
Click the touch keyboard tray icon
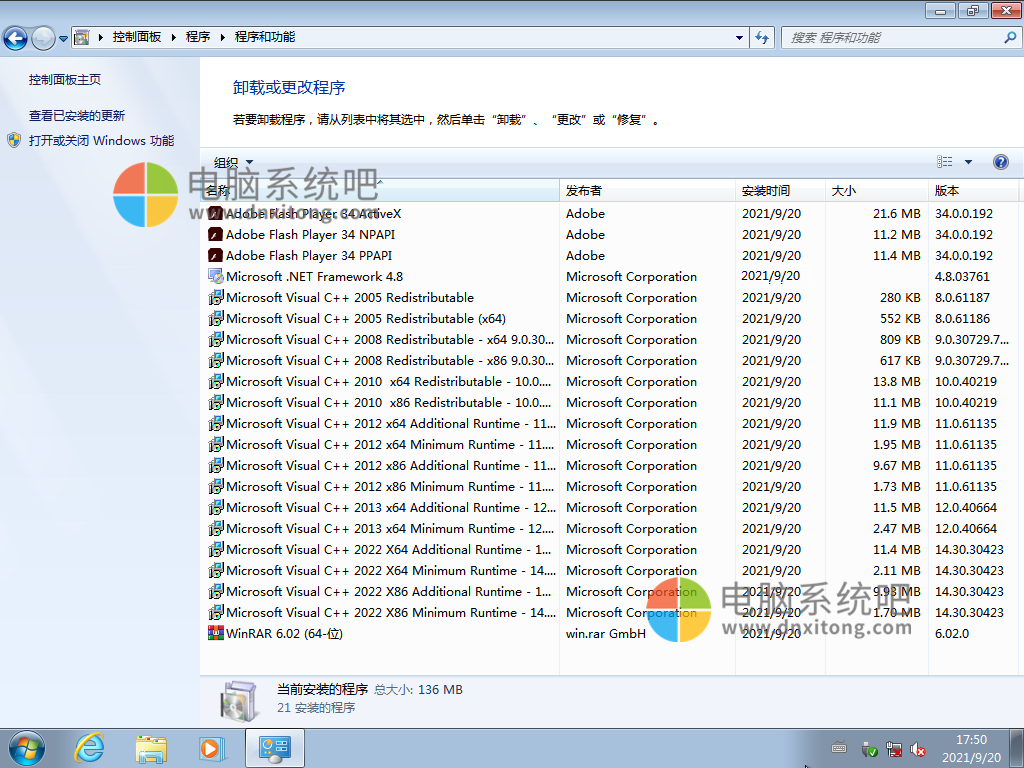(x=839, y=748)
